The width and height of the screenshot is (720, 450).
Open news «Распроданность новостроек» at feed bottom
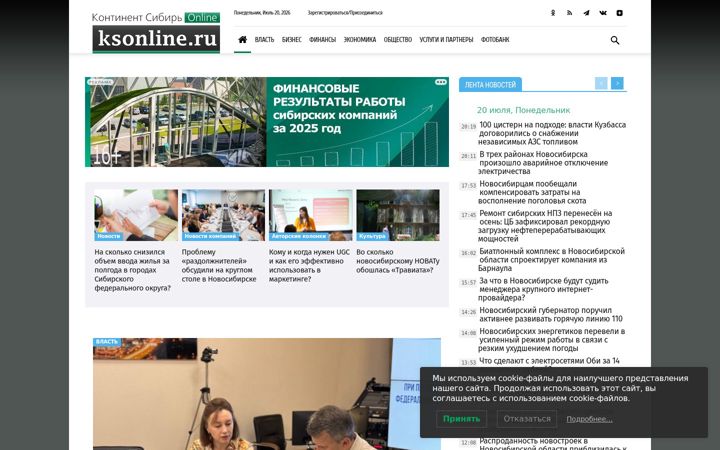pos(553,444)
